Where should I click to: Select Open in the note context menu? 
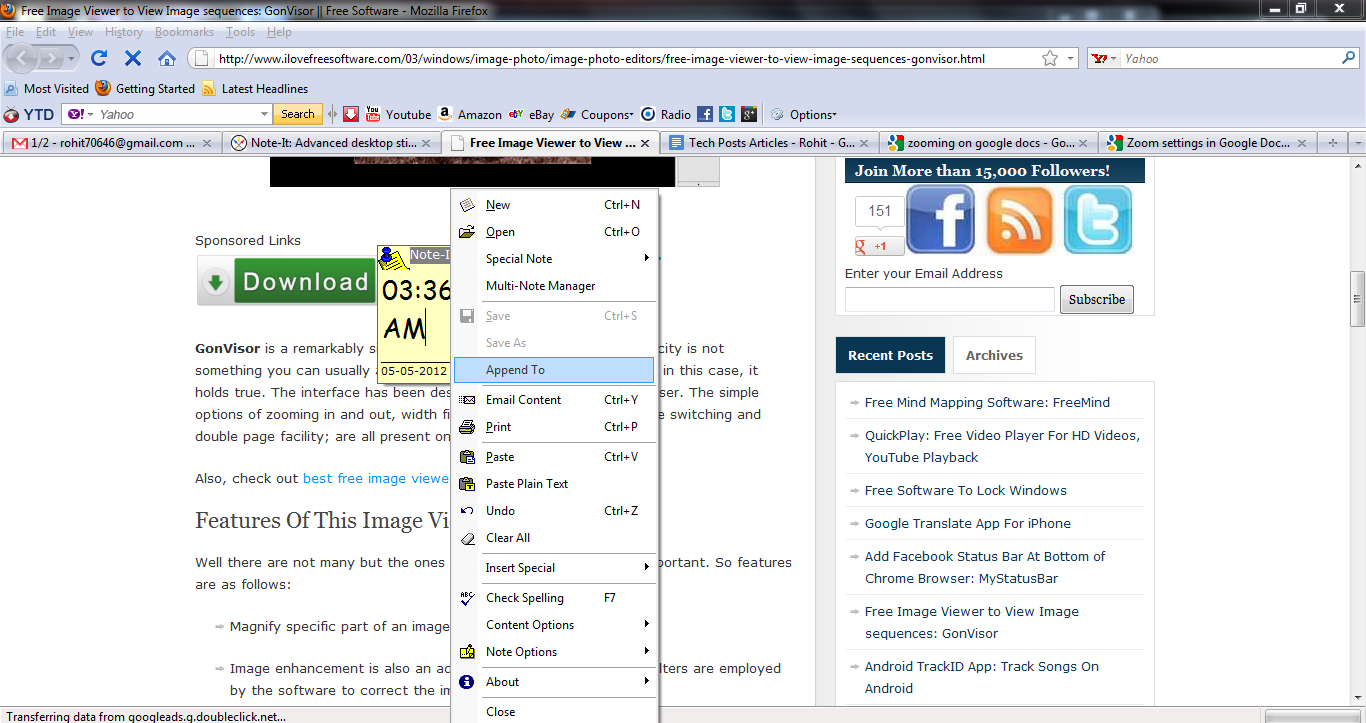click(x=556, y=232)
